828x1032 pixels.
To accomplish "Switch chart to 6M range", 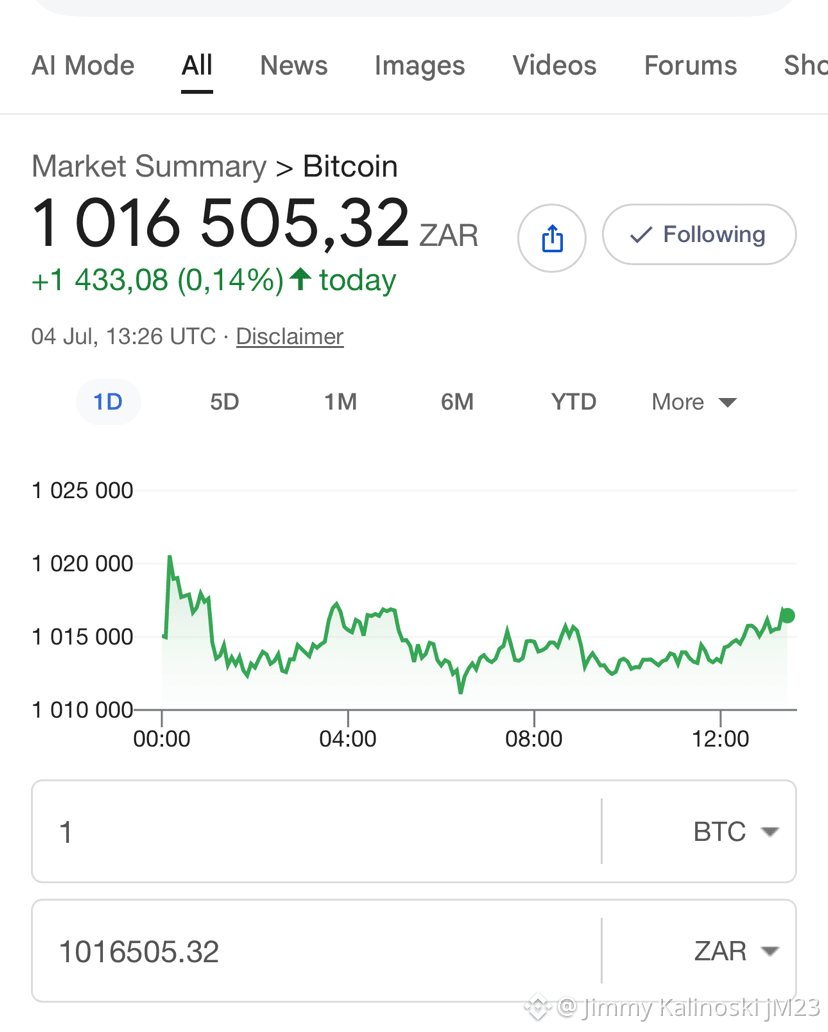I will point(457,401).
